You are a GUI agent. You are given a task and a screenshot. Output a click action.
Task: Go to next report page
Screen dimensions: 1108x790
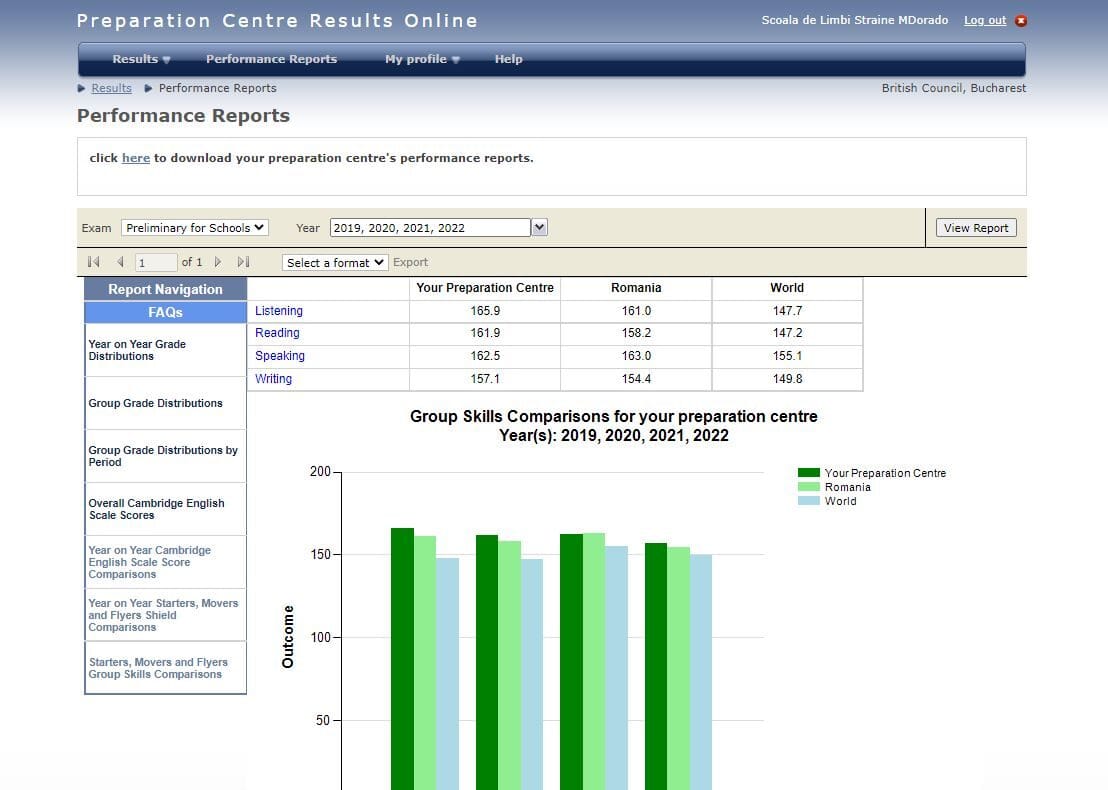pos(218,262)
